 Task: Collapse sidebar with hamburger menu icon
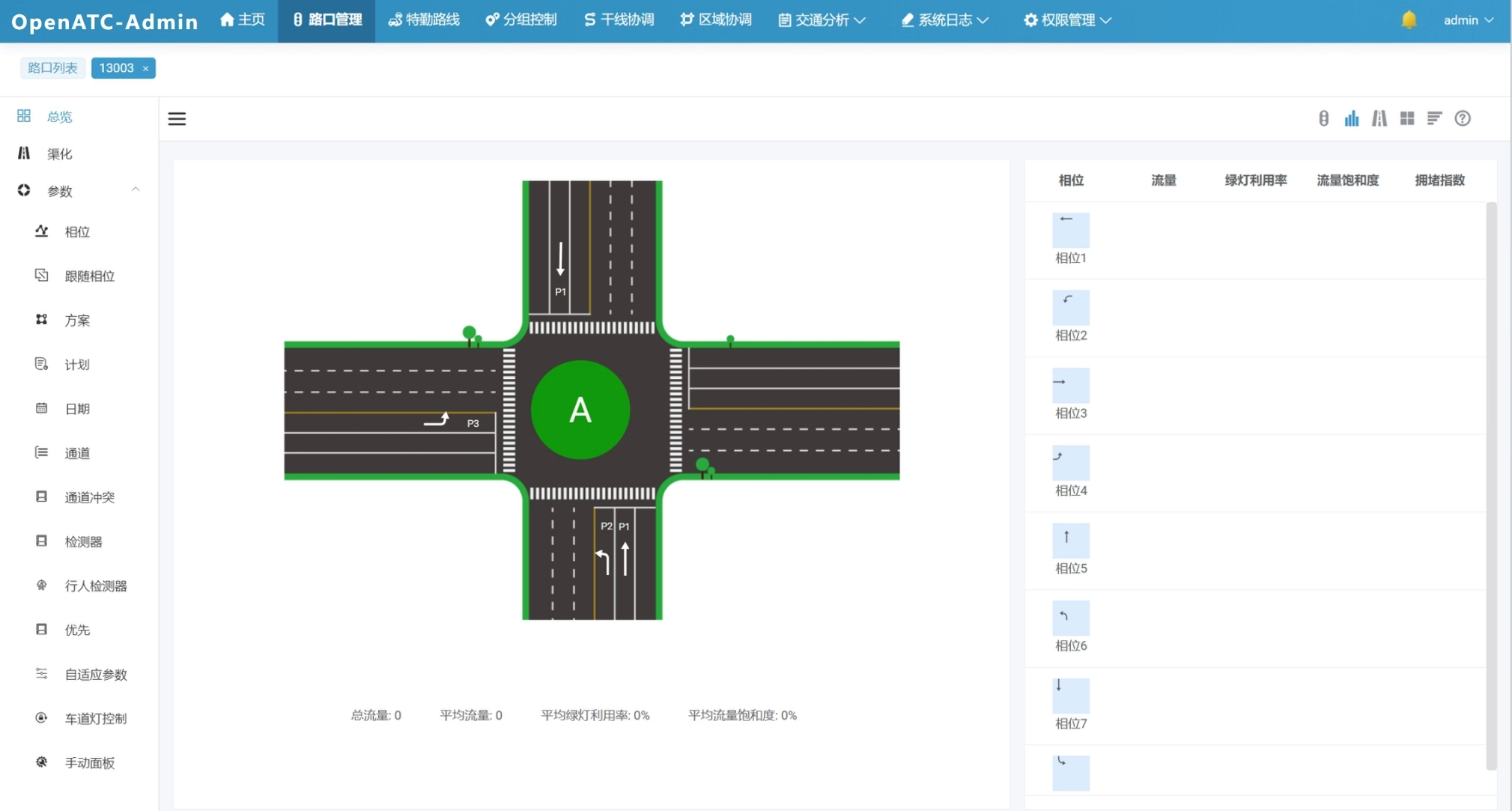click(177, 118)
